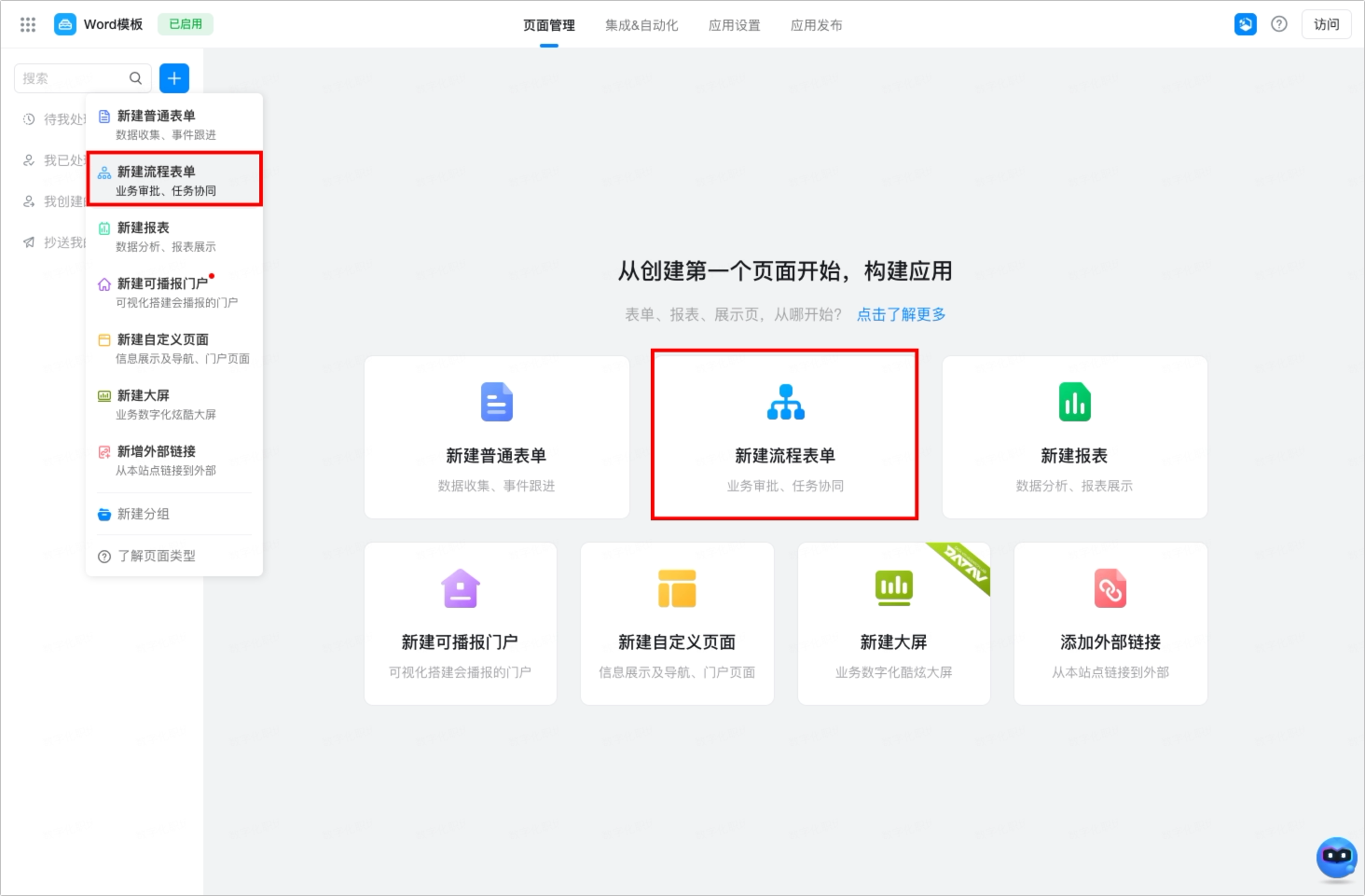Click the blue robot assistant icon
This screenshot has width=1365, height=896.
click(1337, 858)
